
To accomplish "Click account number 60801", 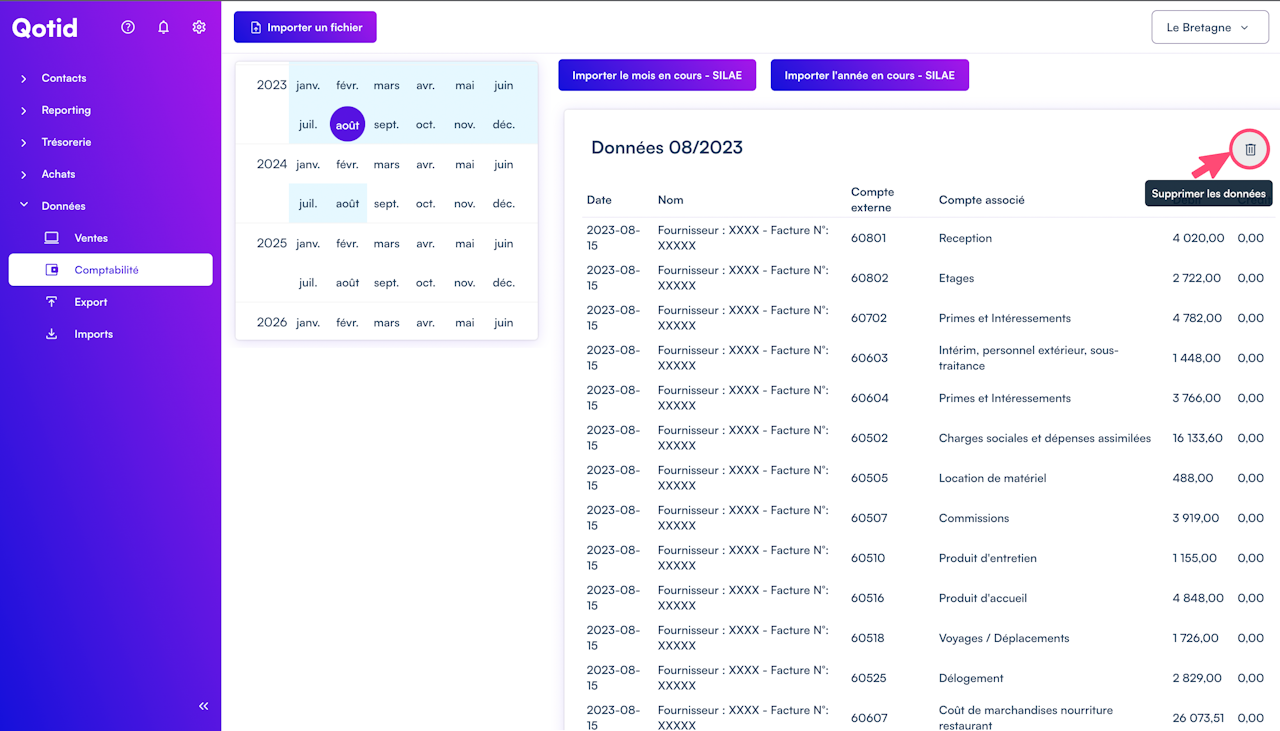I will pos(869,238).
